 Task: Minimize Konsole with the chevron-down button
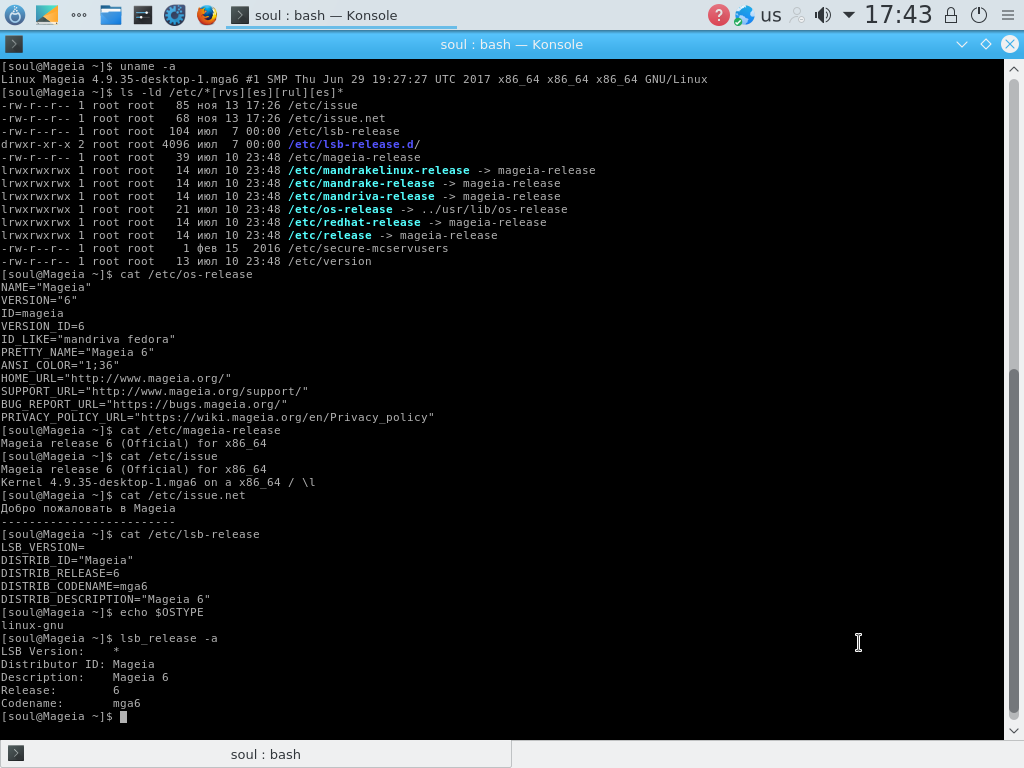961,44
